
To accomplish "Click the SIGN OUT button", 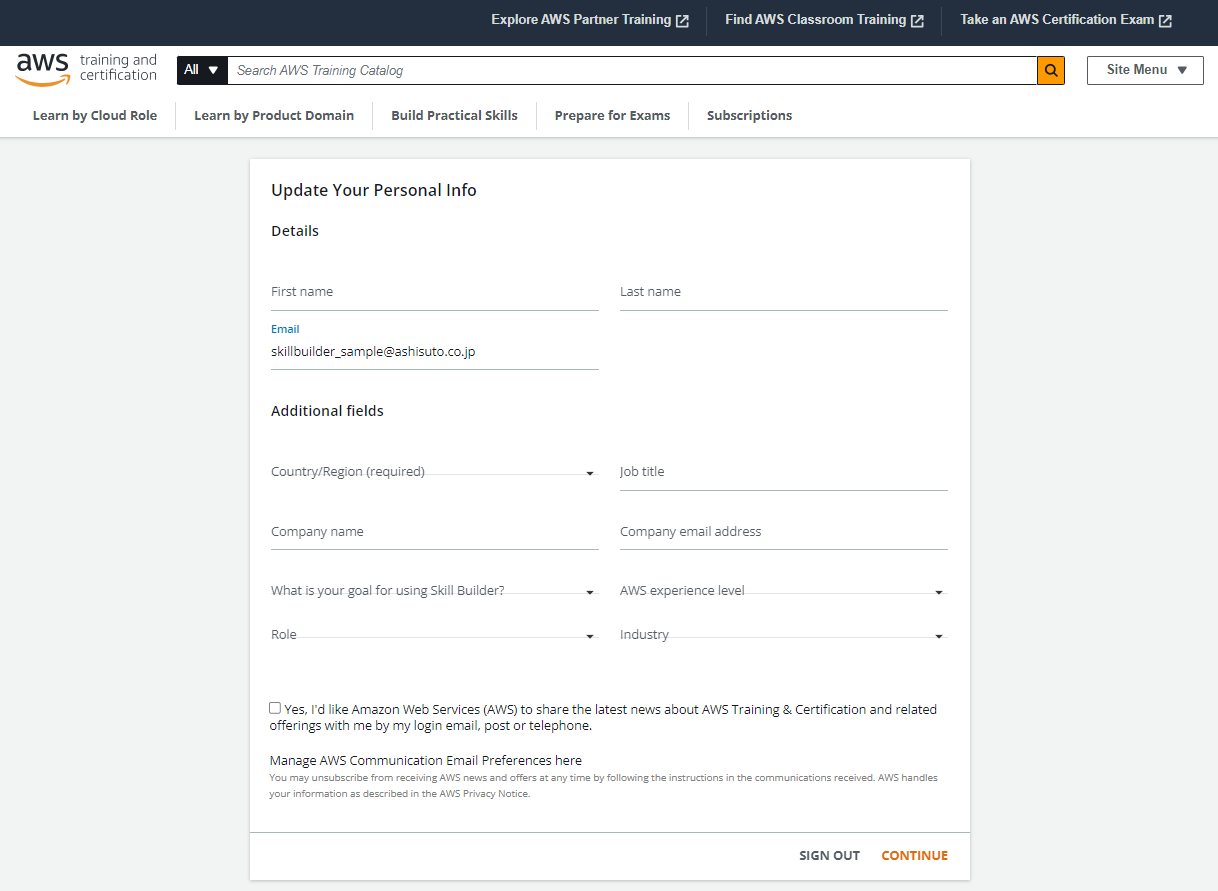I will coord(829,856).
